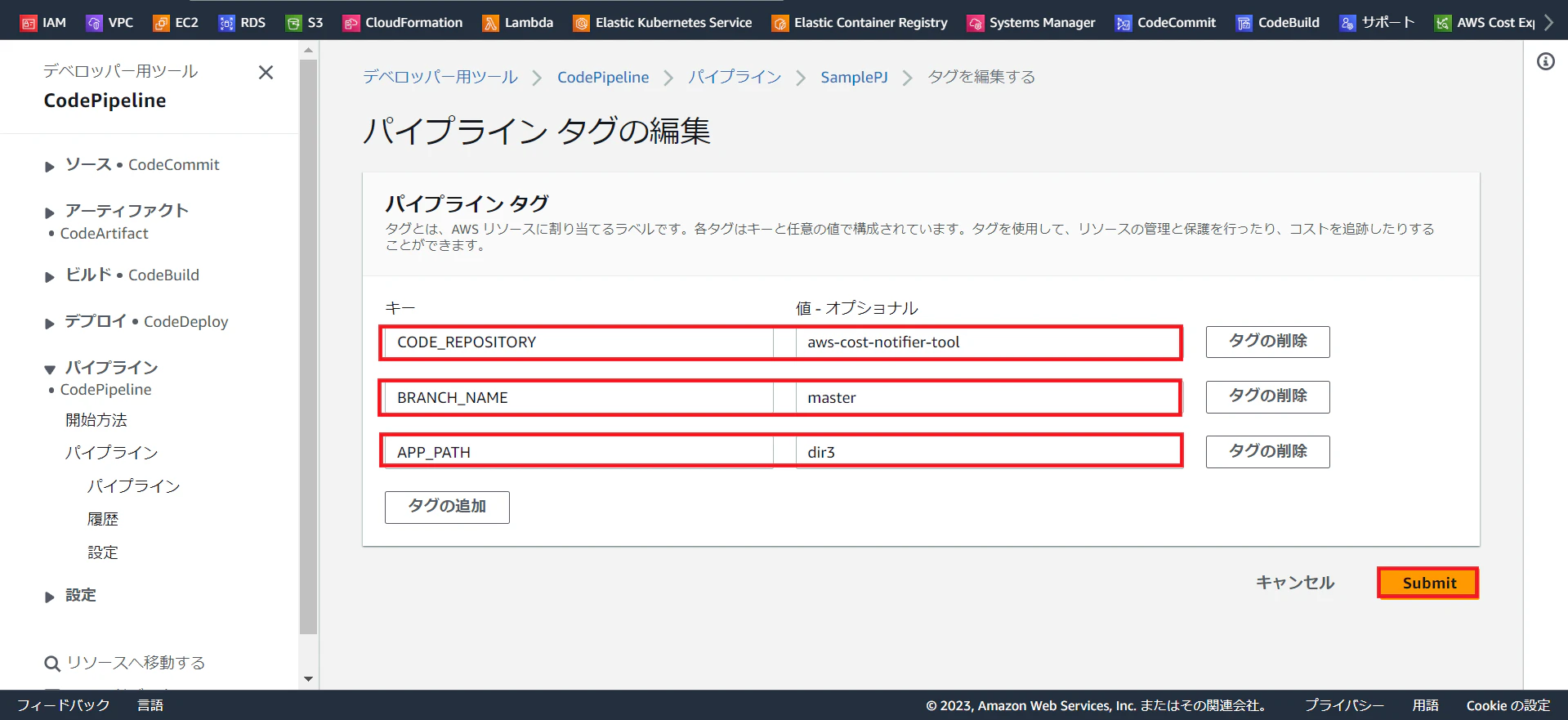
Task: Open the IAM service shortcut icon
Action: 29,23
